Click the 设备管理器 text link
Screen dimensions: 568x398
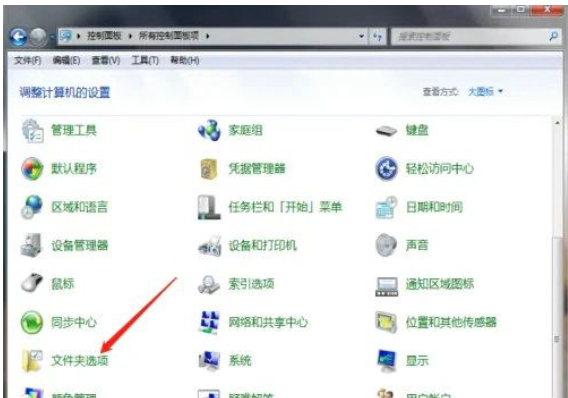pos(80,246)
